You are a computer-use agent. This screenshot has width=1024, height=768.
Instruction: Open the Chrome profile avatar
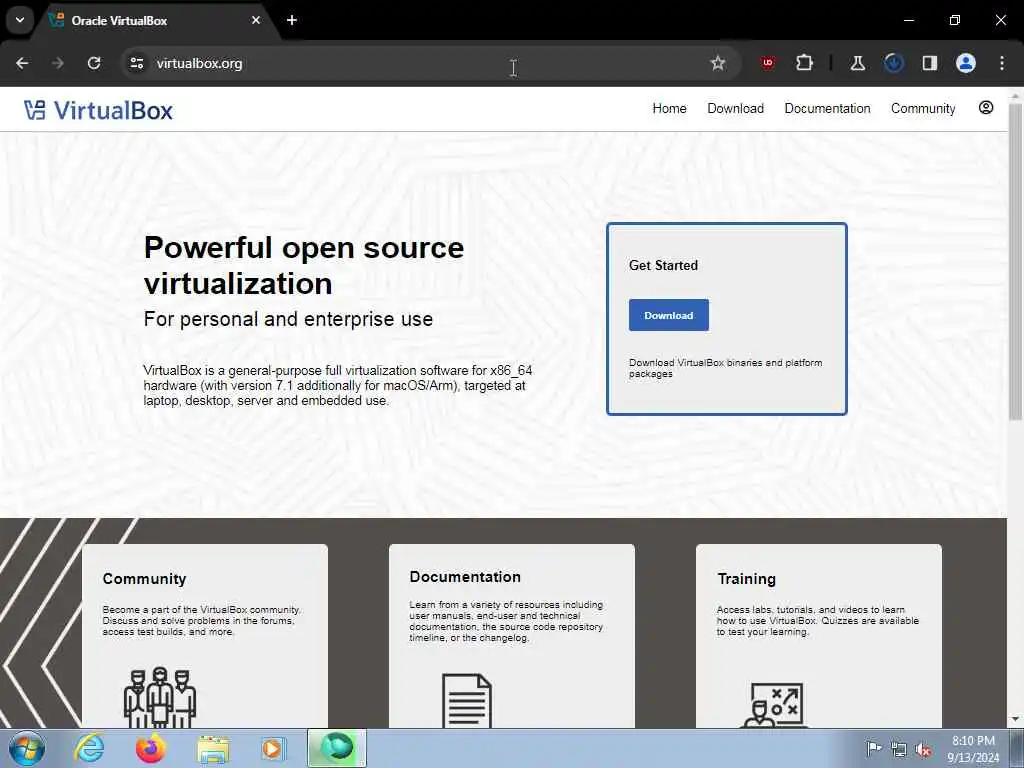[966, 63]
